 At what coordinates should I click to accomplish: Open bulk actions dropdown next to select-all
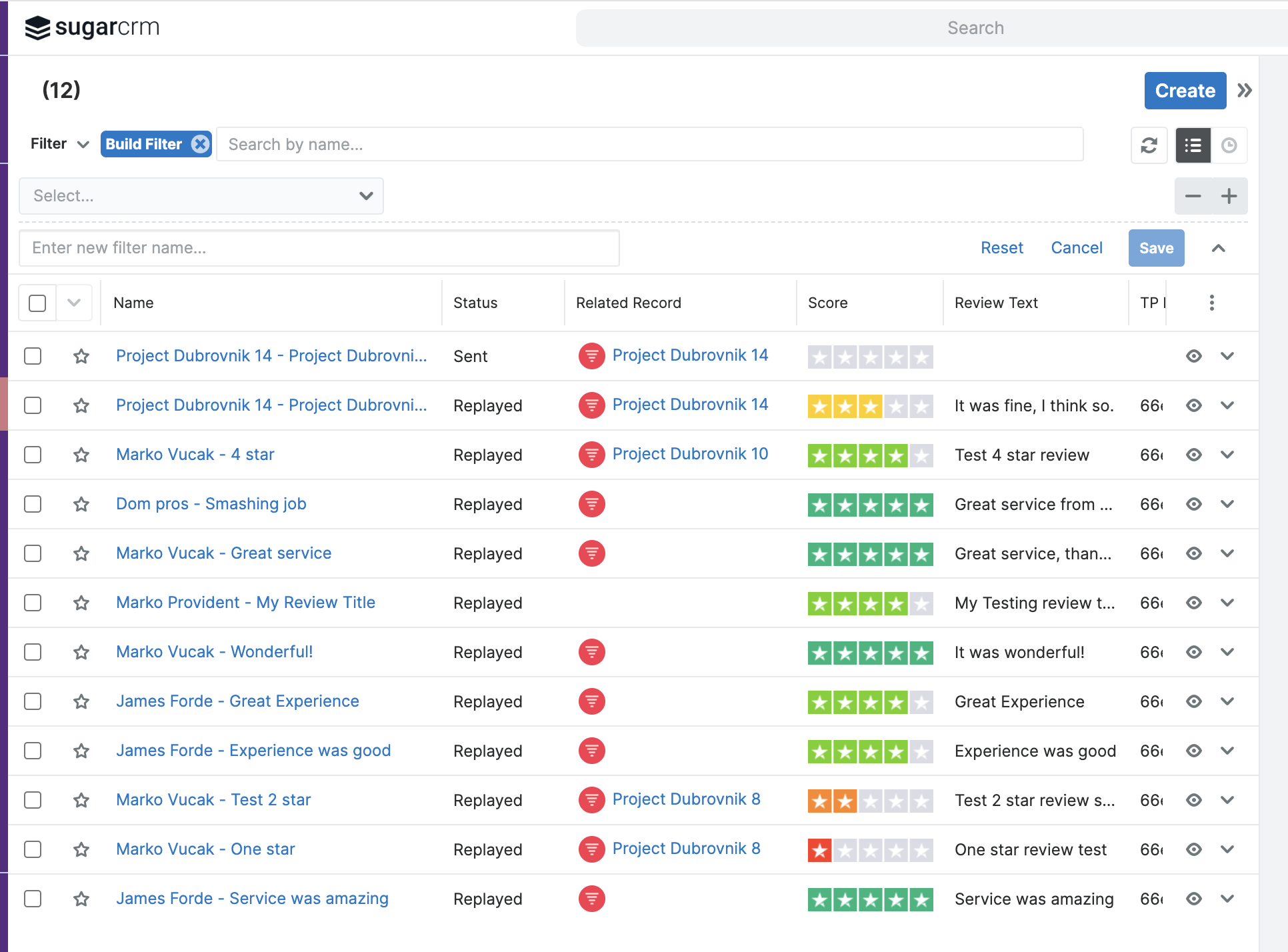coord(74,303)
